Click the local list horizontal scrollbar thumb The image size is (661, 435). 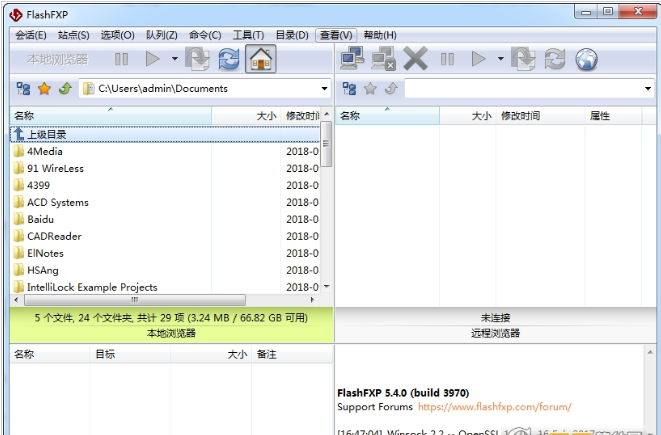135,300
